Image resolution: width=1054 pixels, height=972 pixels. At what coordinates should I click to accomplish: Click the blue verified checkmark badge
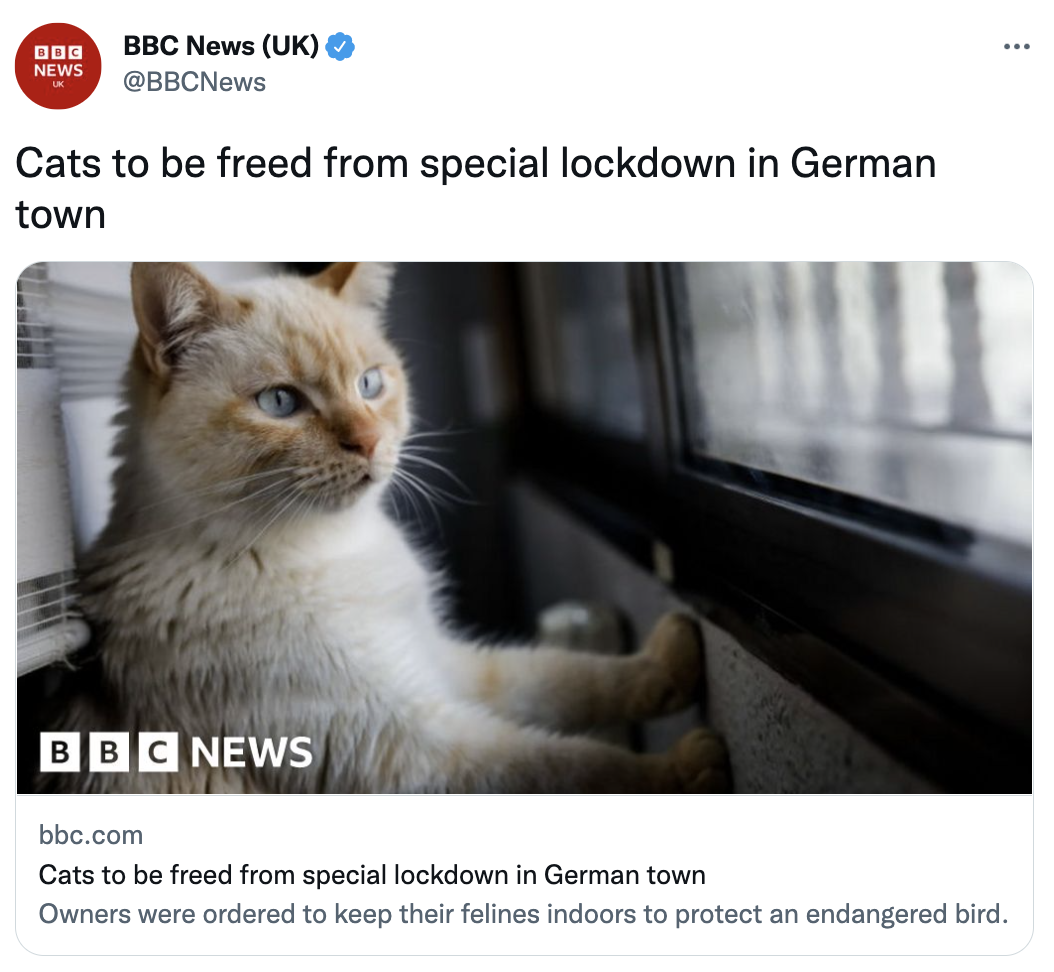click(x=340, y=47)
